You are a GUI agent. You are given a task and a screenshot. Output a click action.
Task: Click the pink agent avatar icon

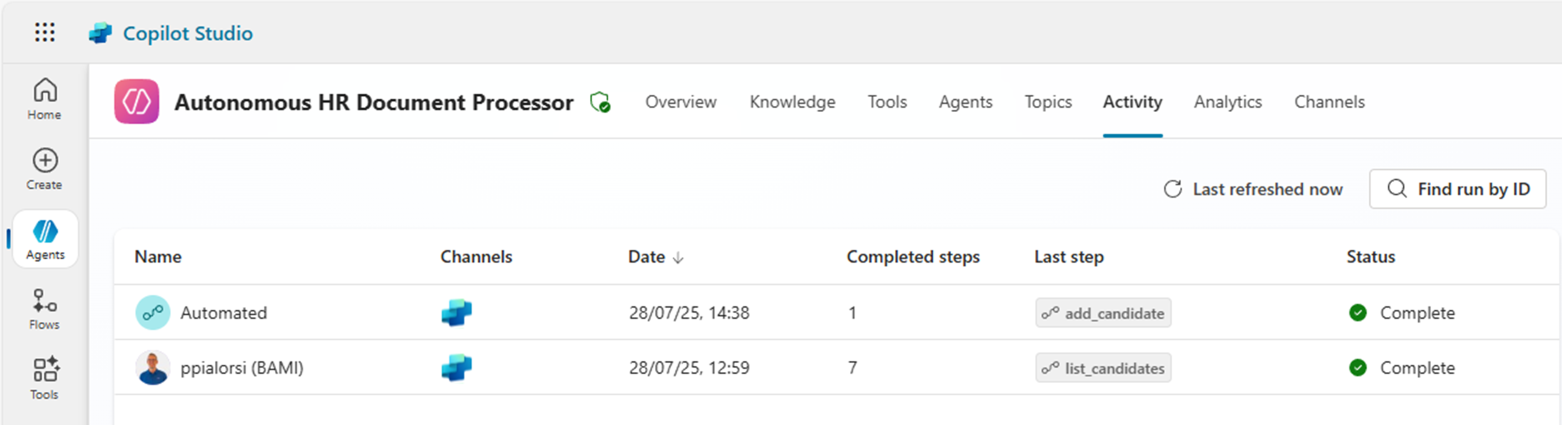tap(137, 102)
